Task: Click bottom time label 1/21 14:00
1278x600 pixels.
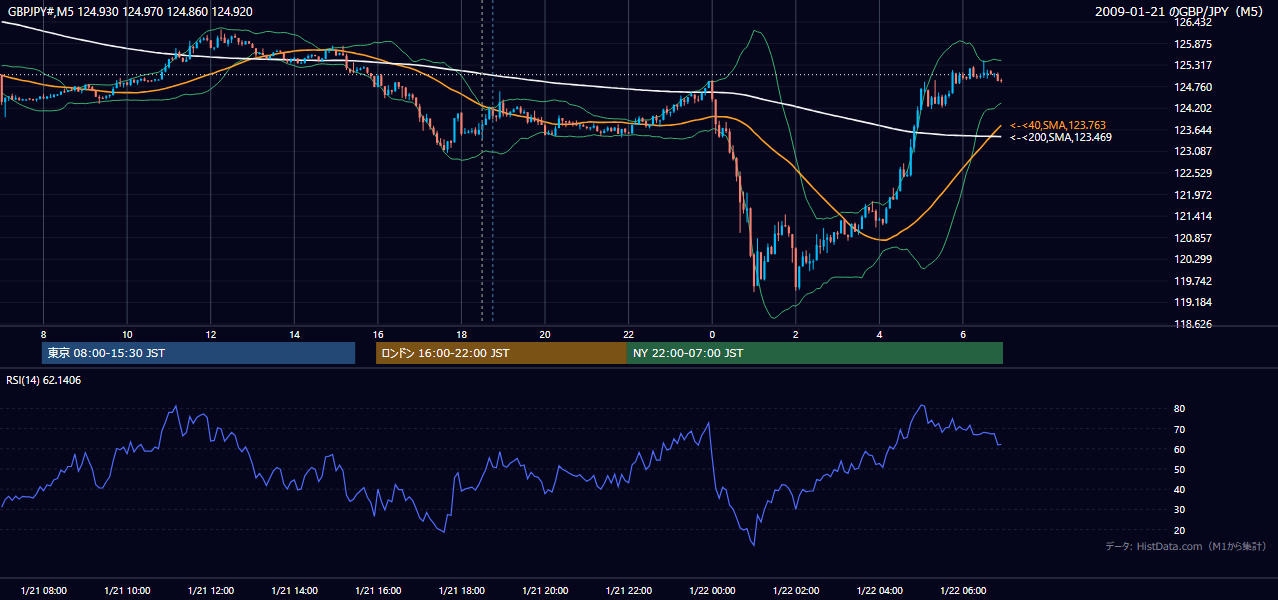Action: 294,591
